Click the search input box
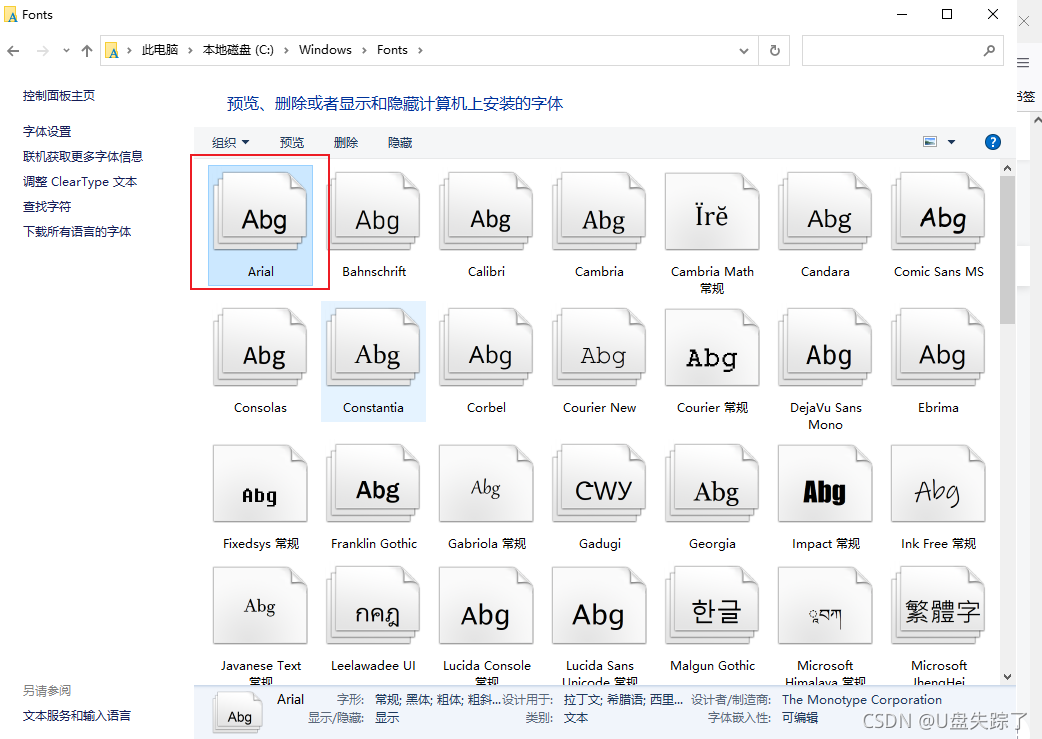This screenshot has width=1042, height=739. pyautogui.click(x=890, y=51)
